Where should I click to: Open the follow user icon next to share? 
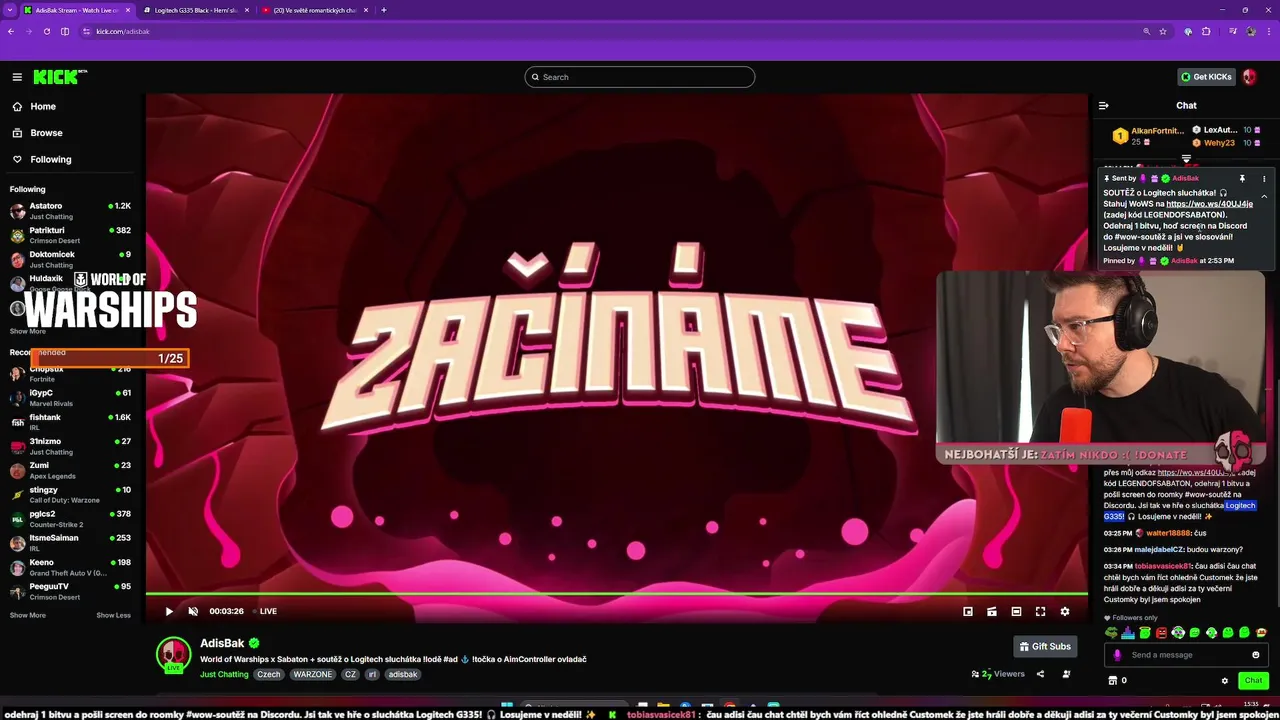coord(1066,674)
